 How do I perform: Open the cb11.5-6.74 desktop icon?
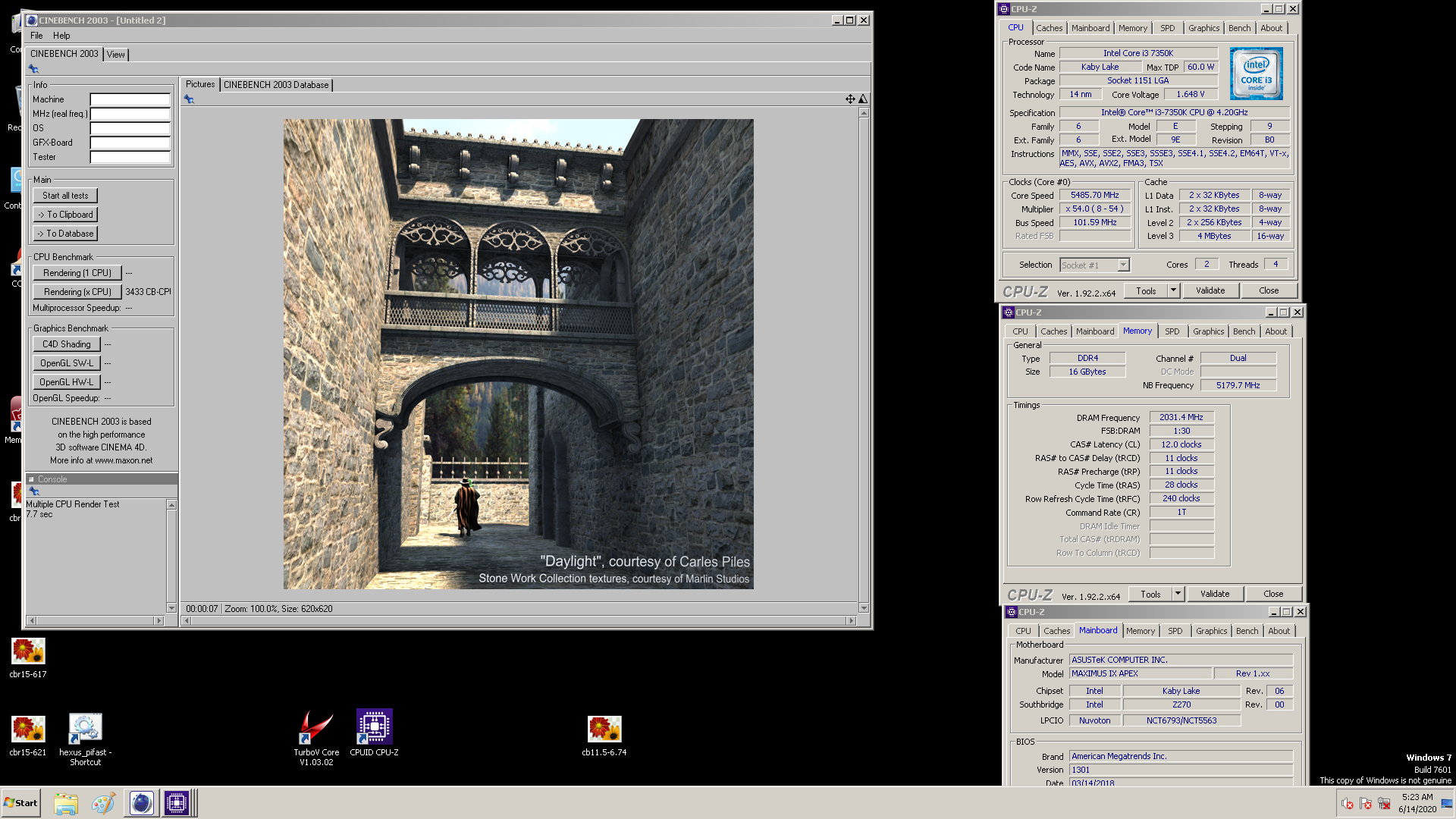pos(604,736)
